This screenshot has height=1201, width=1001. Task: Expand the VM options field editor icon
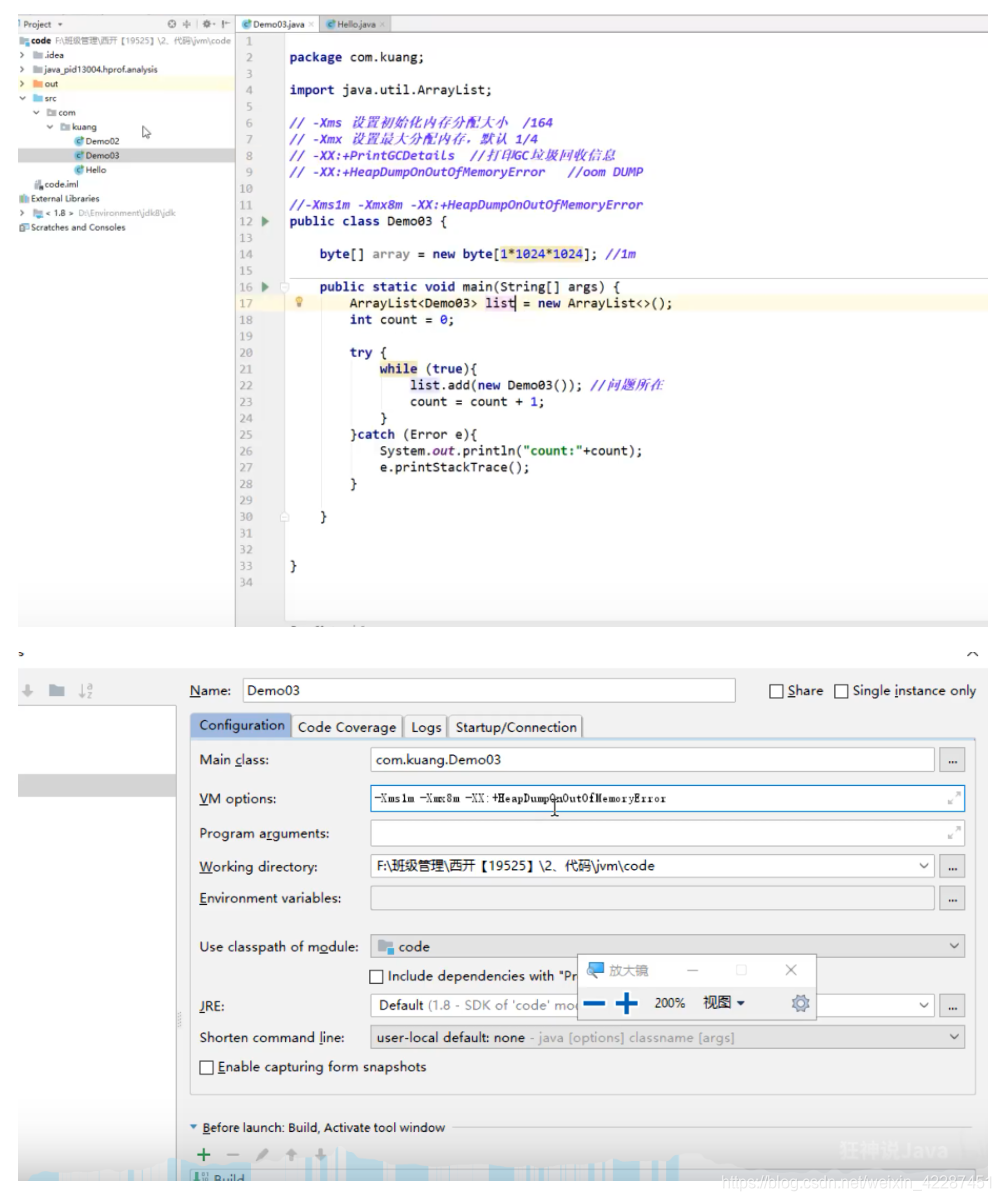(x=953, y=798)
